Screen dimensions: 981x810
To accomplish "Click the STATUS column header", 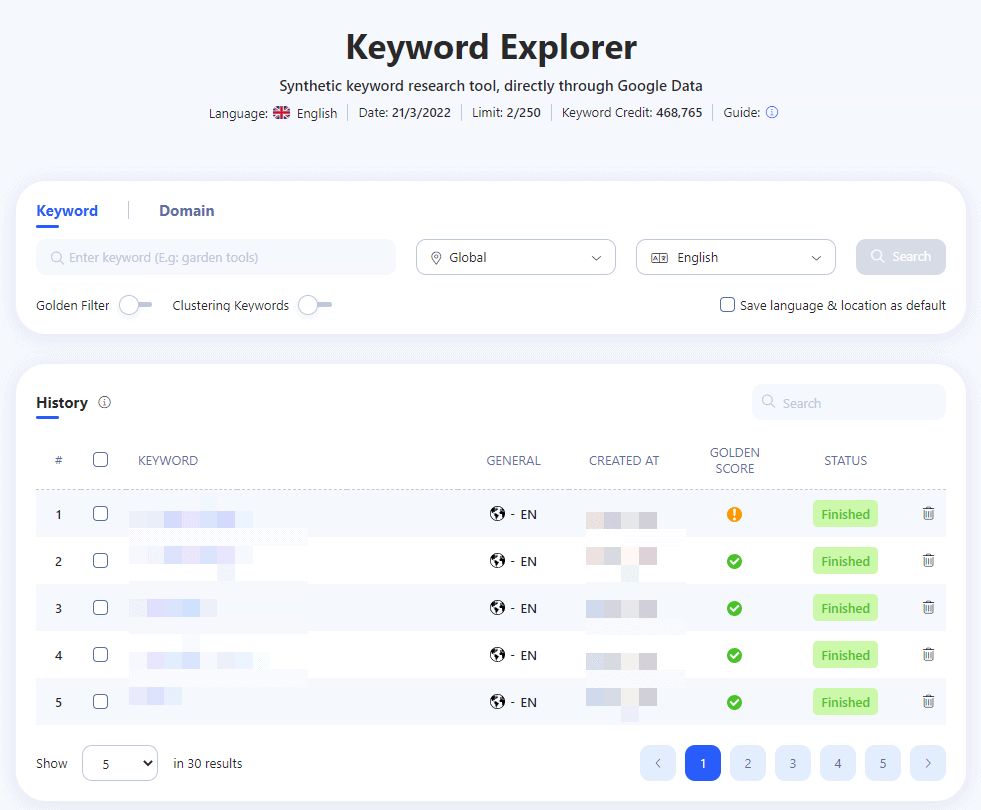I will pos(845,461).
